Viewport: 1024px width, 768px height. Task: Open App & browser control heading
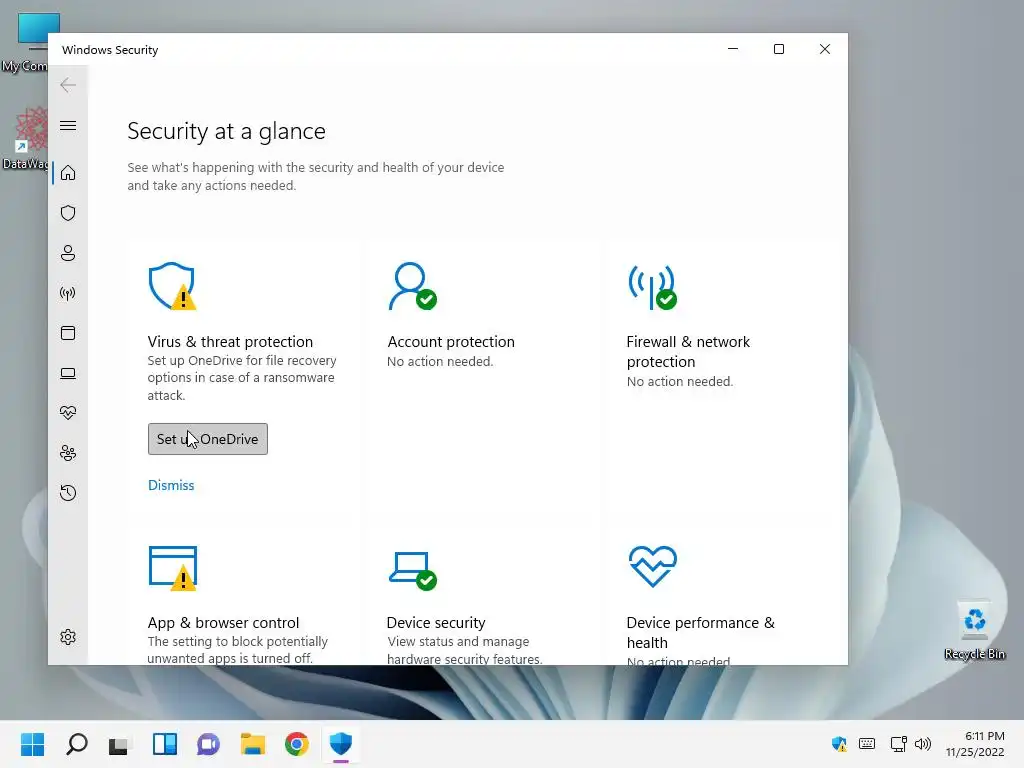223,622
